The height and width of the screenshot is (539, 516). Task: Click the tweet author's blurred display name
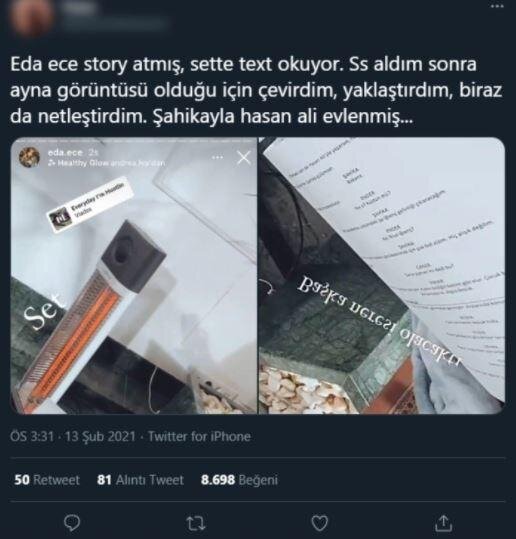(79, 9)
